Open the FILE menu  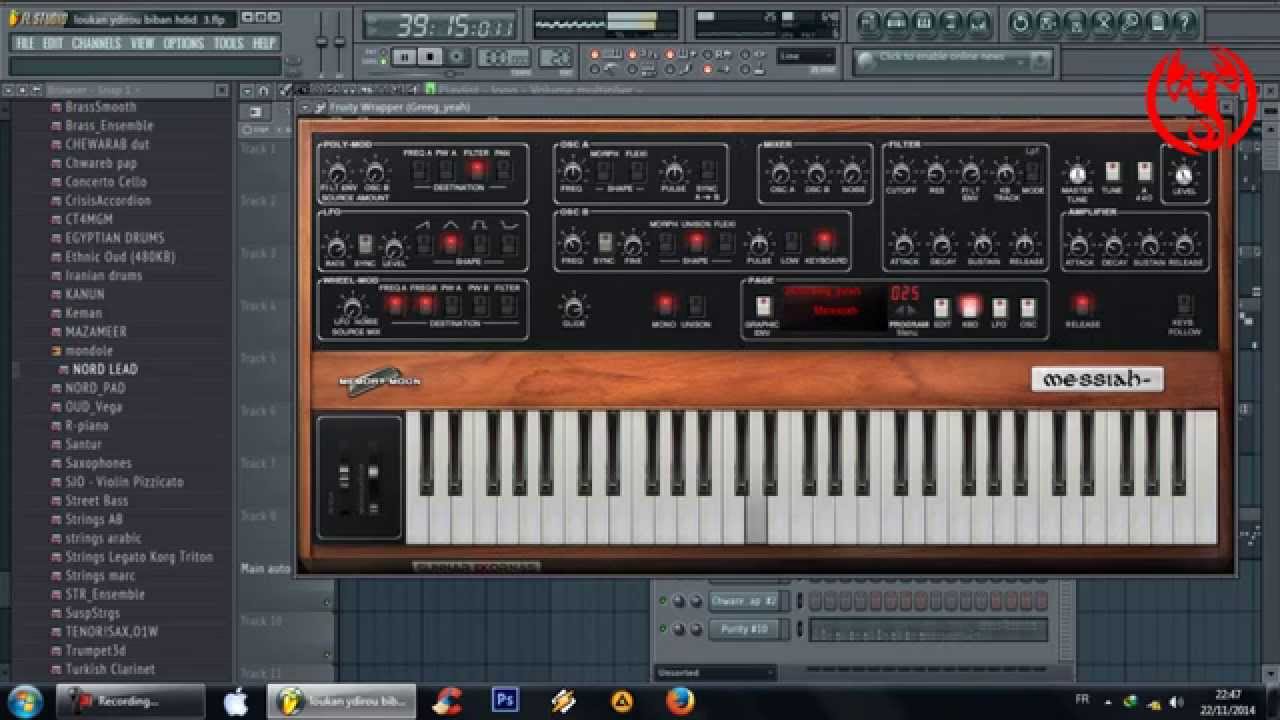tap(25, 43)
